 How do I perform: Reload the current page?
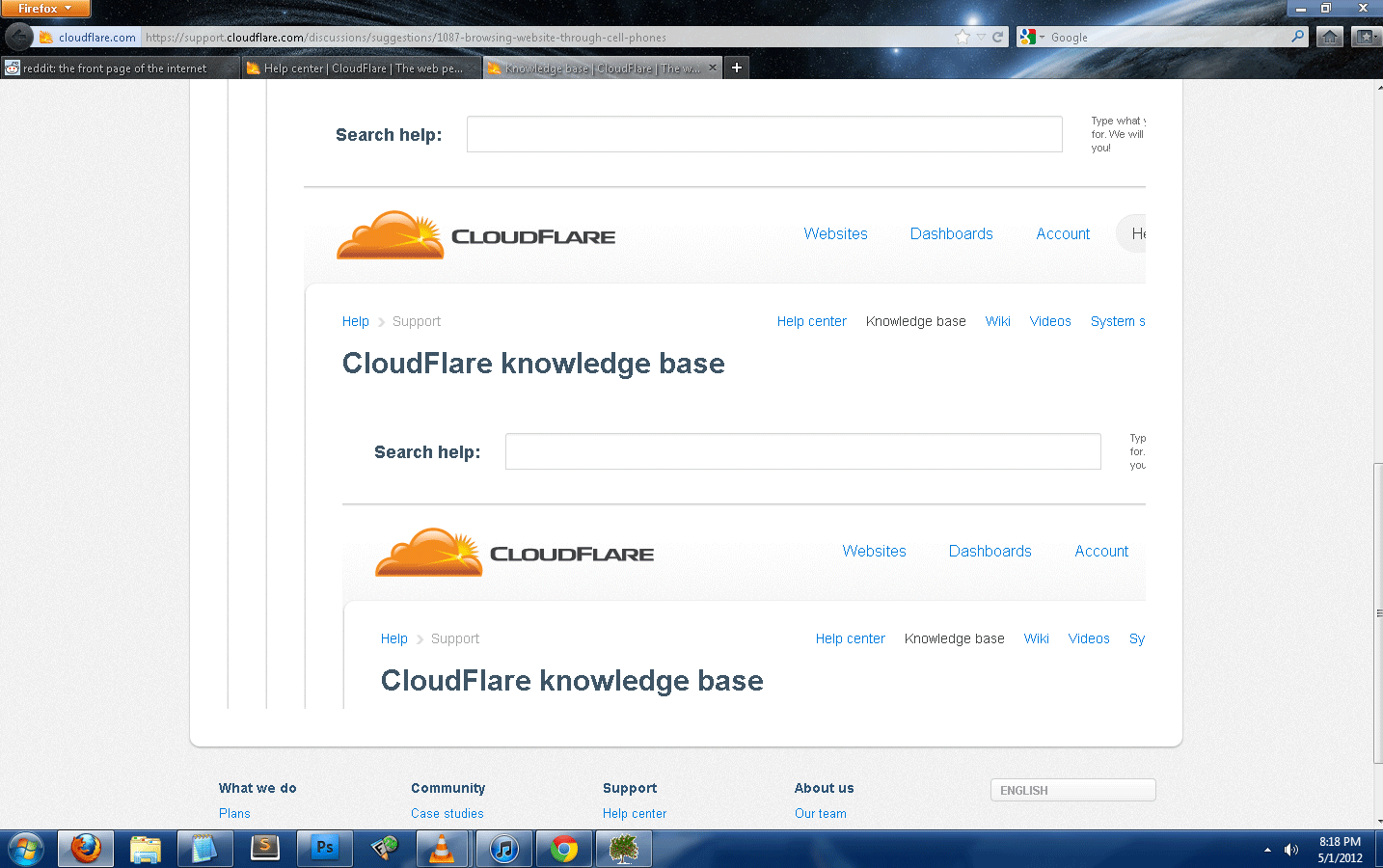click(x=998, y=37)
